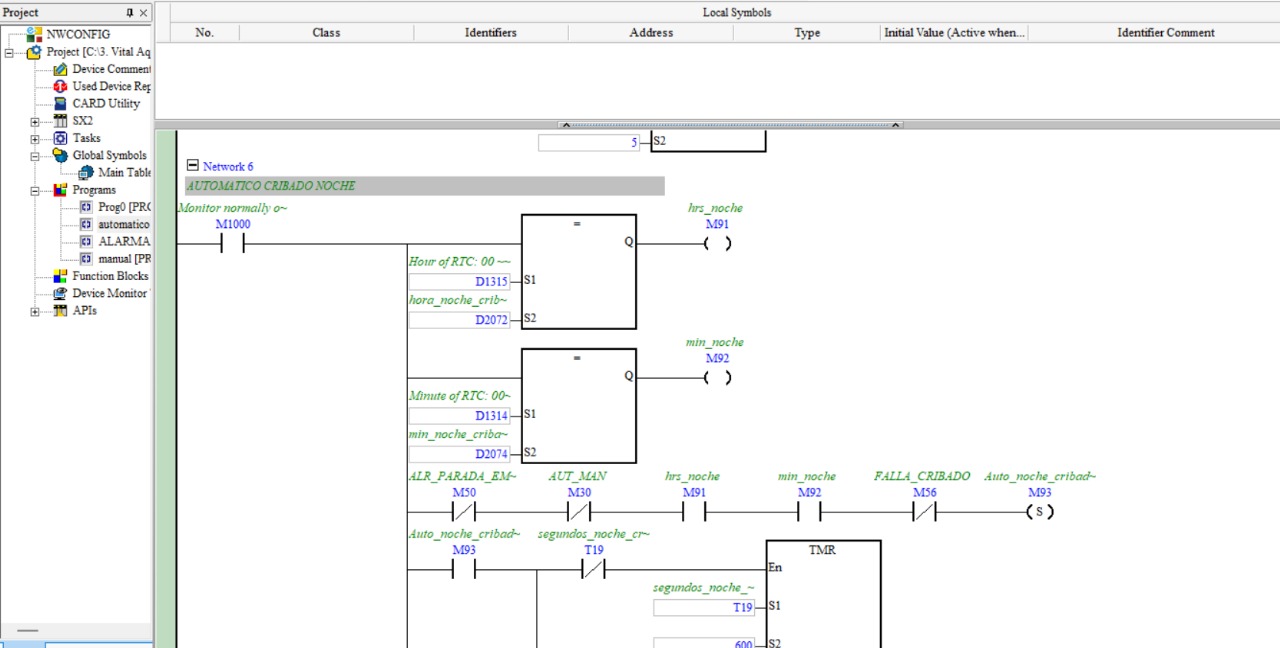Collapse the Project root node
Screen dimensions: 1280x648
[9, 52]
